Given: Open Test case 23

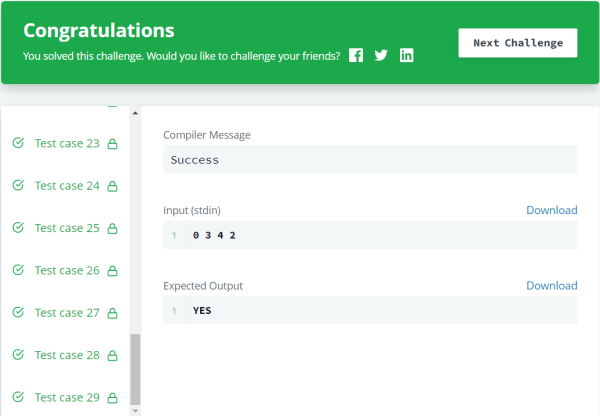Looking at the screenshot, I should click(67, 143).
